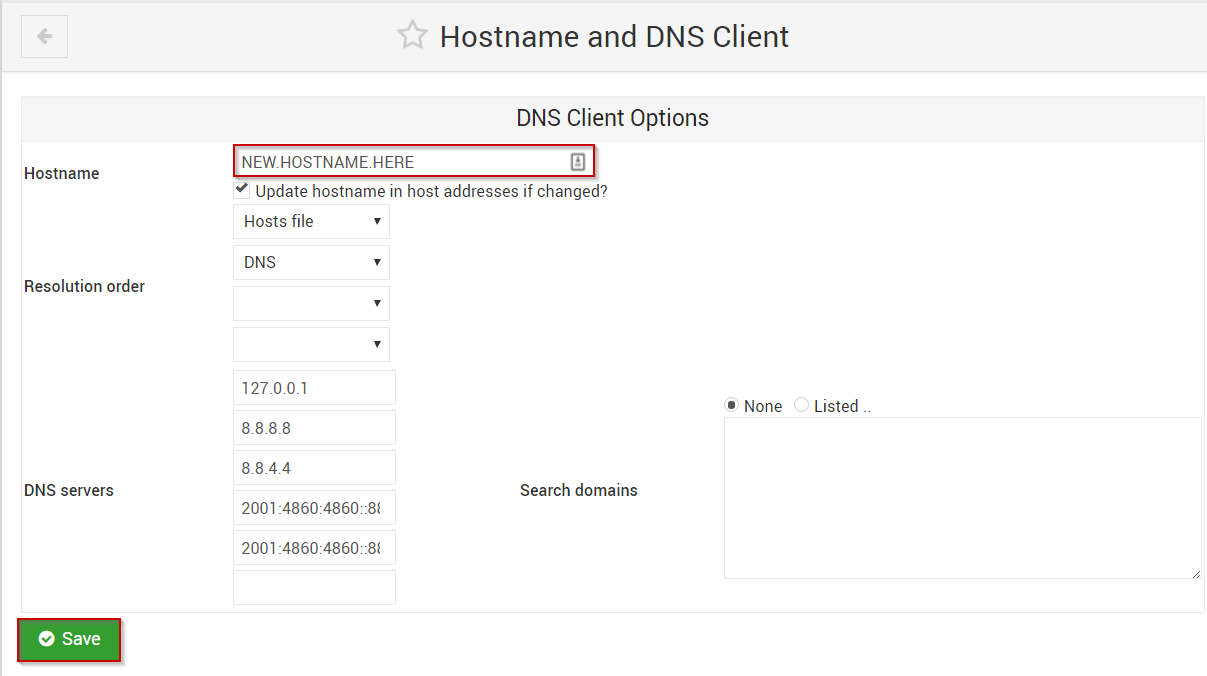Click the 'Hostname and DNS Client' page title

point(613,36)
